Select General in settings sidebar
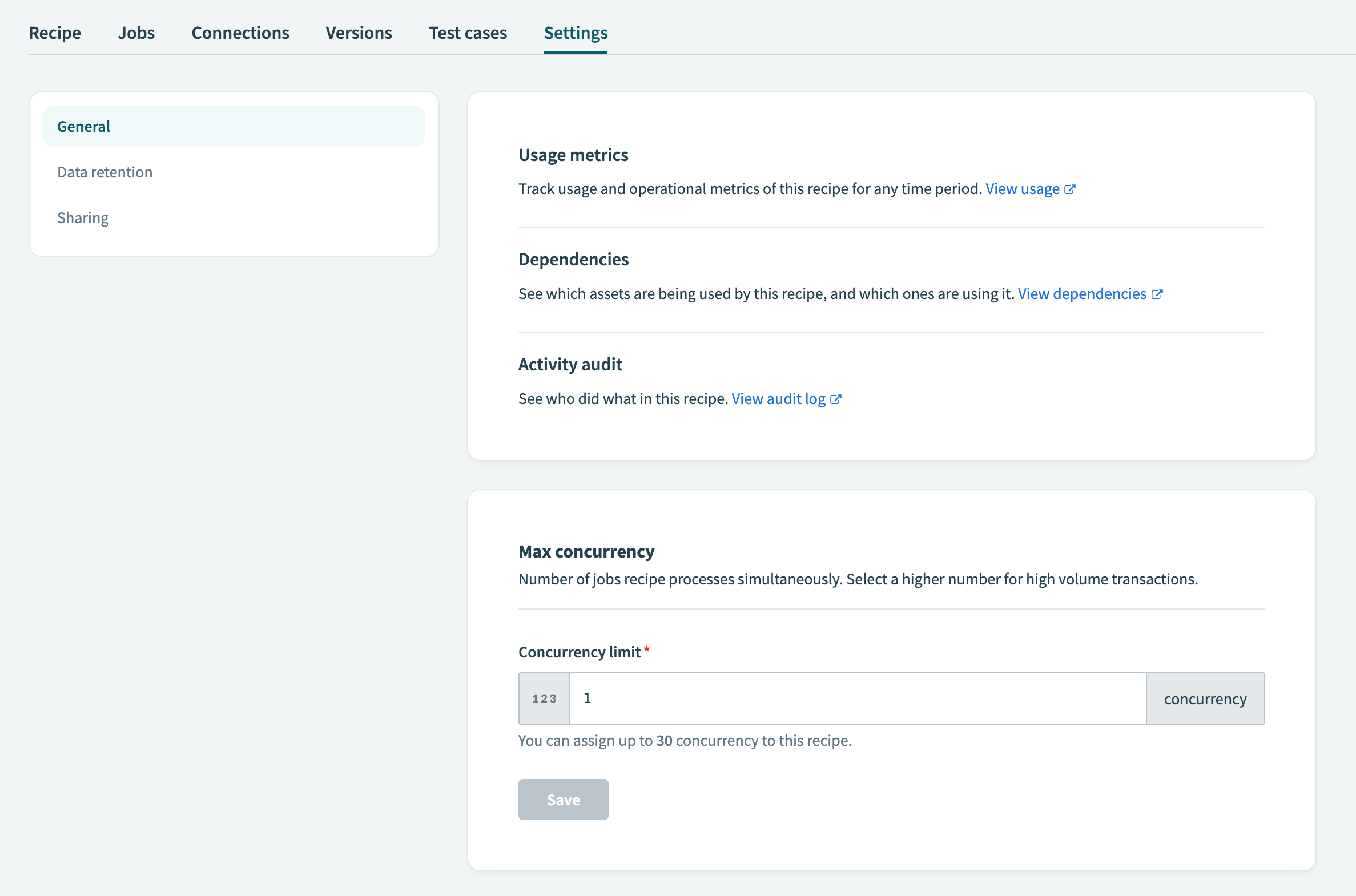Image resolution: width=1356 pixels, height=896 pixels. pyautogui.click(x=234, y=126)
